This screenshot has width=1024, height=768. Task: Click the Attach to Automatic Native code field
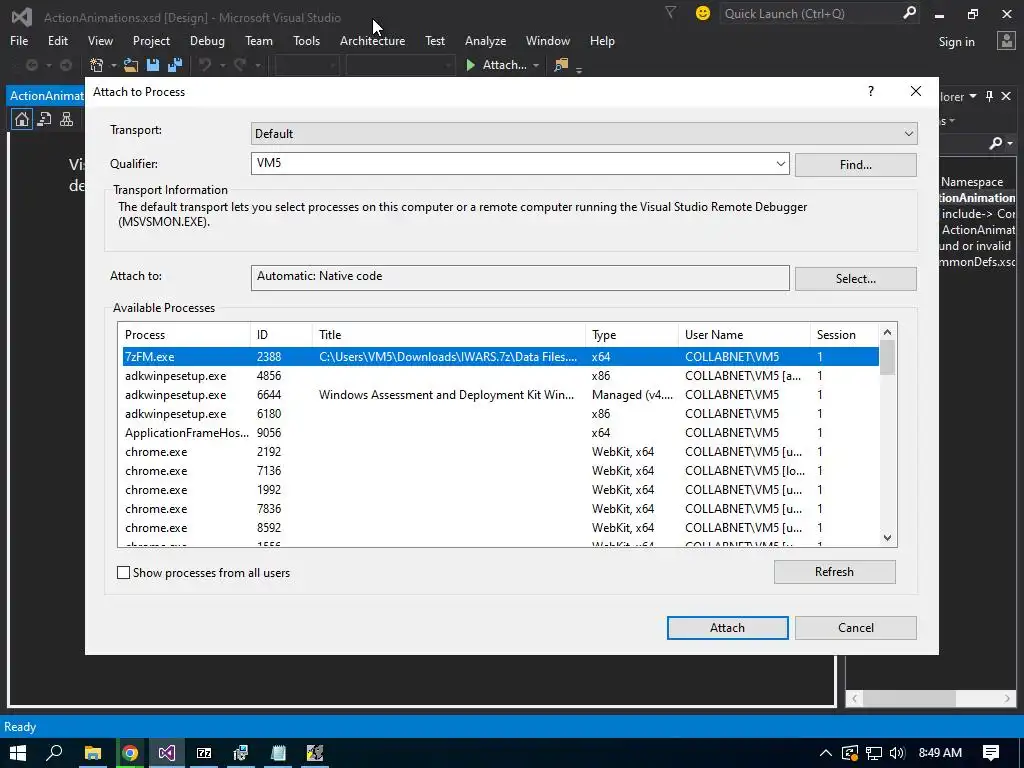coord(520,278)
